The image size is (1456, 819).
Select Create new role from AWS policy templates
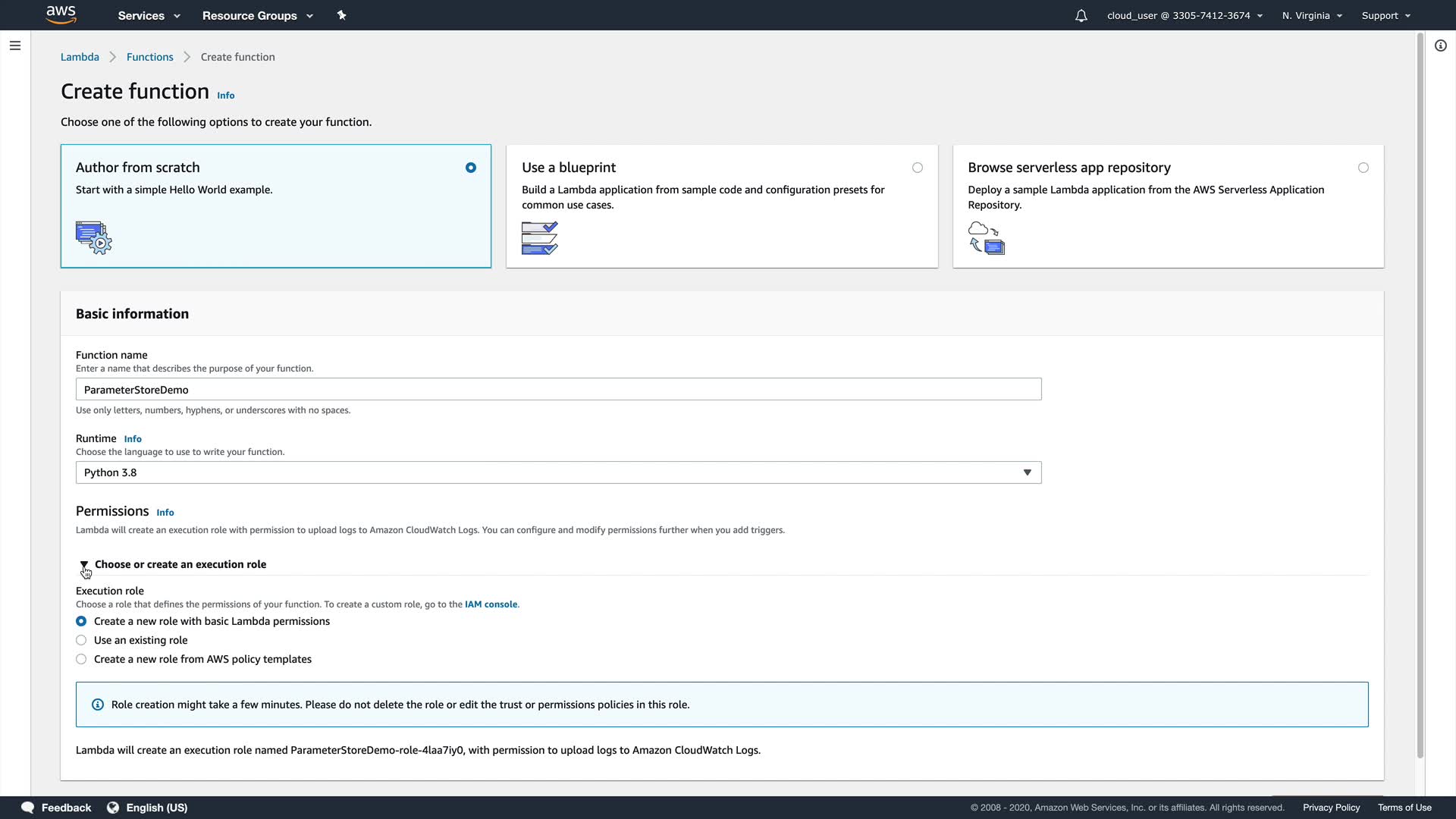click(81, 659)
